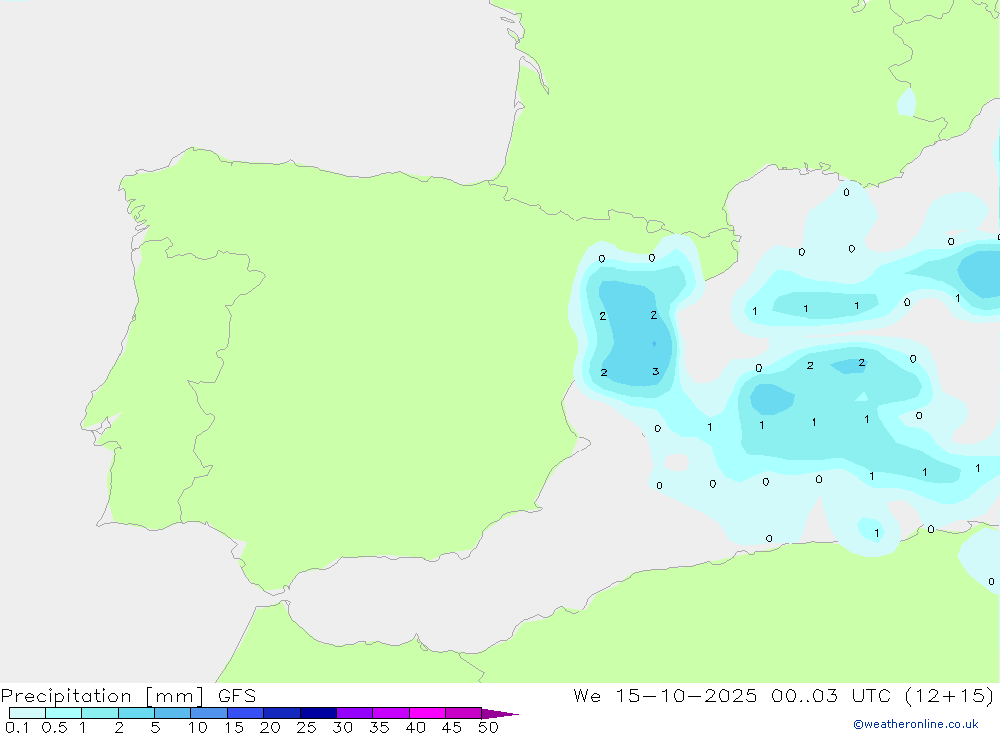The width and height of the screenshot is (1000, 733).
Task: Select the 20–25 mm legend color swatch
Action: coord(282,713)
